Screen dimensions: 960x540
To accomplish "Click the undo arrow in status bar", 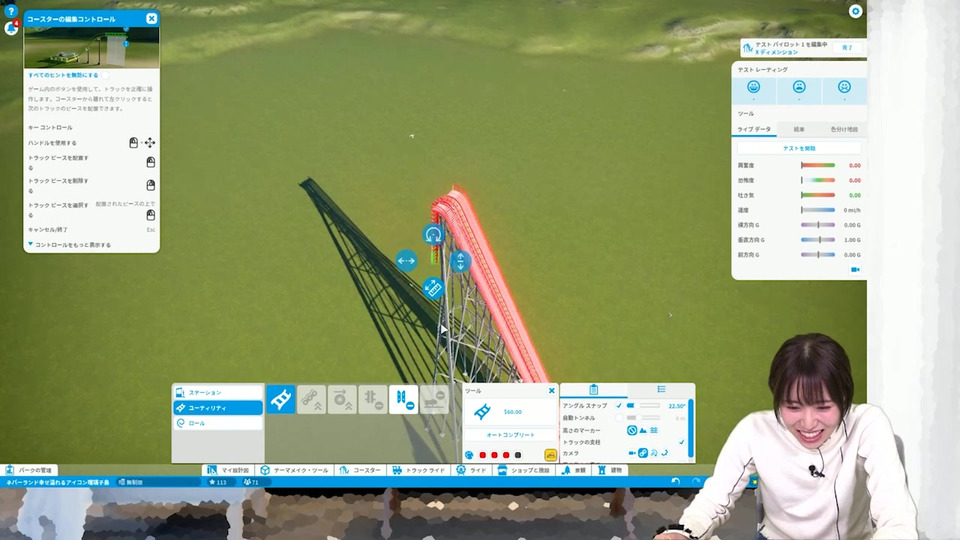I will click(675, 481).
